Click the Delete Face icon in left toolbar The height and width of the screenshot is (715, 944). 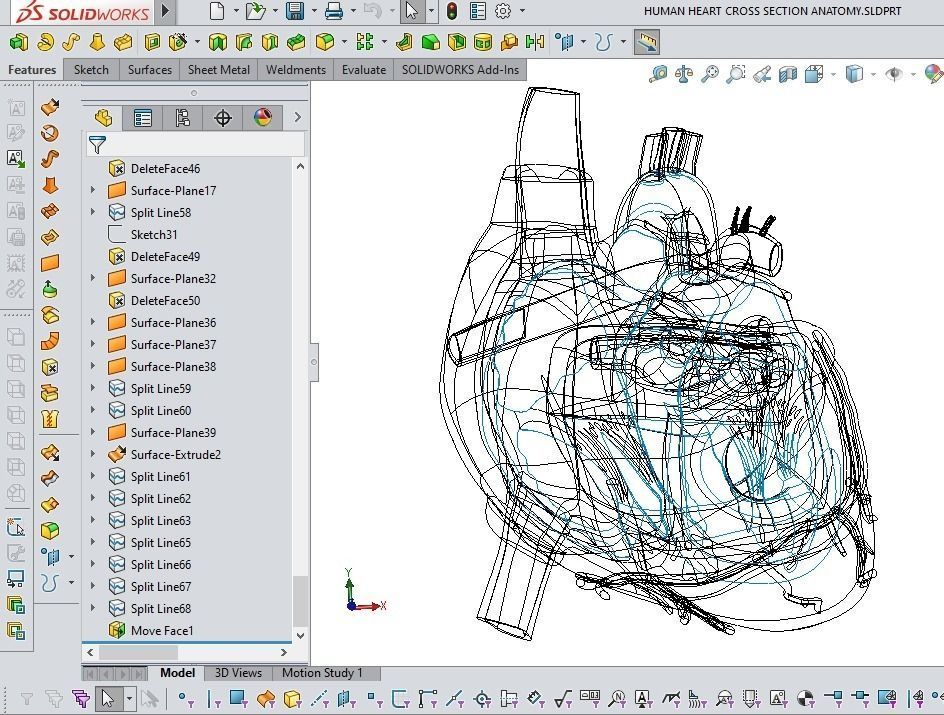click(x=50, y=367)
